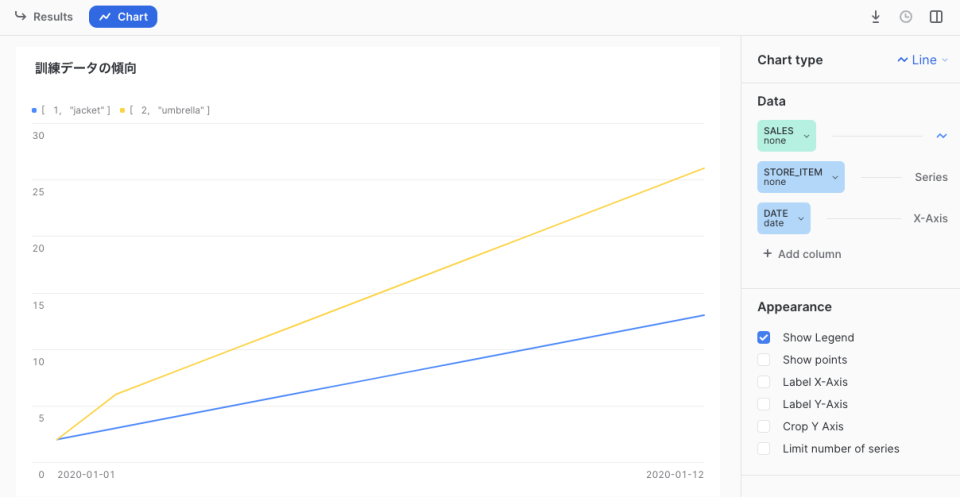The height and width of the screenshot is (497, 960).
Task: Open the query history clock icon
Action: pyautogui.click(x=906, y=17)
